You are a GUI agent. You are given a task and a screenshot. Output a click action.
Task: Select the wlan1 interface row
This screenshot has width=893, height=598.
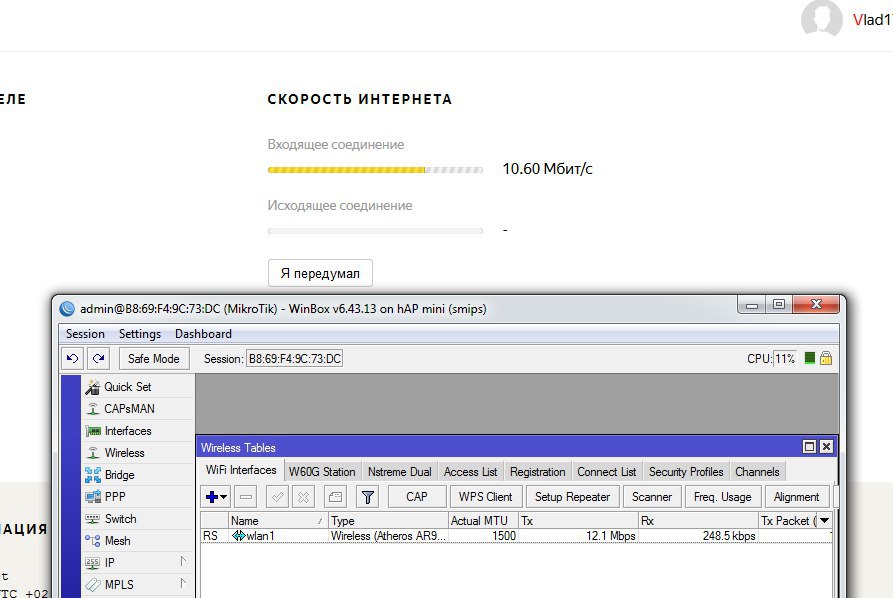[516, 536]
